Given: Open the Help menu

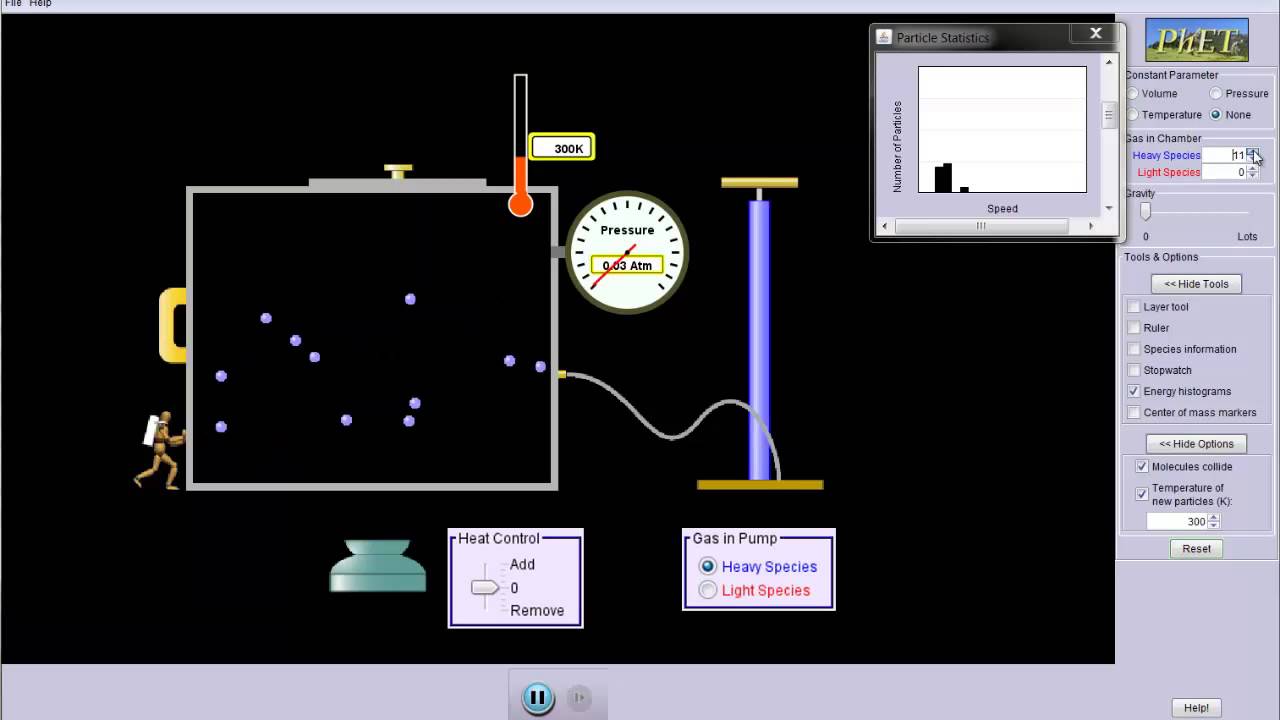Looking at the screenshot, I should point(40,4).
